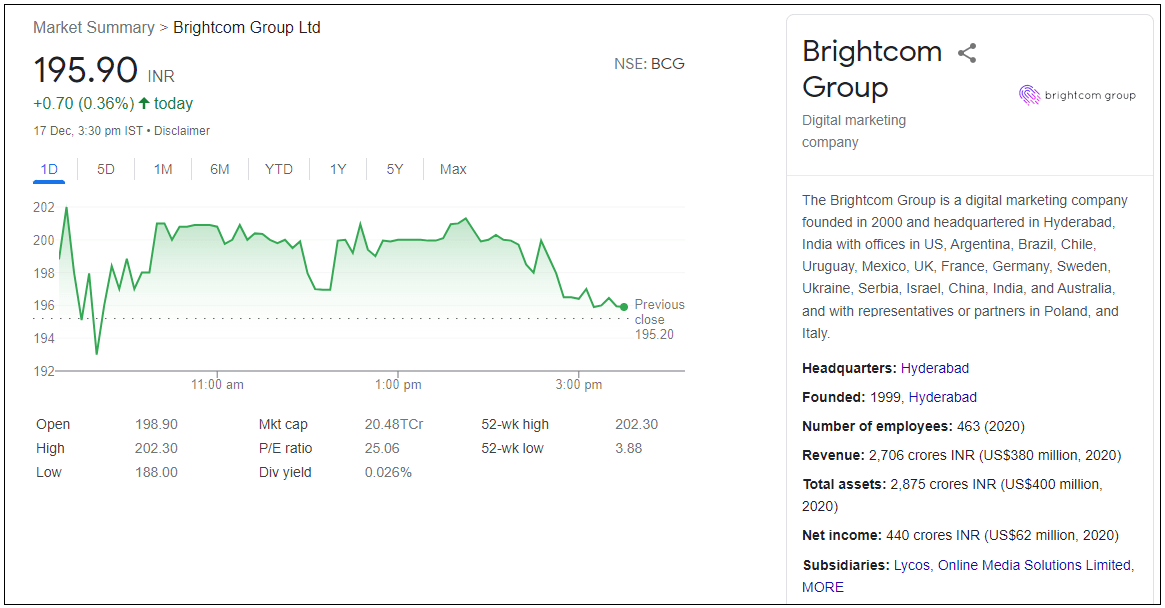Switch to the 5D chart range
This screenshot has height=608, width=1165.
tap(106, 169)
